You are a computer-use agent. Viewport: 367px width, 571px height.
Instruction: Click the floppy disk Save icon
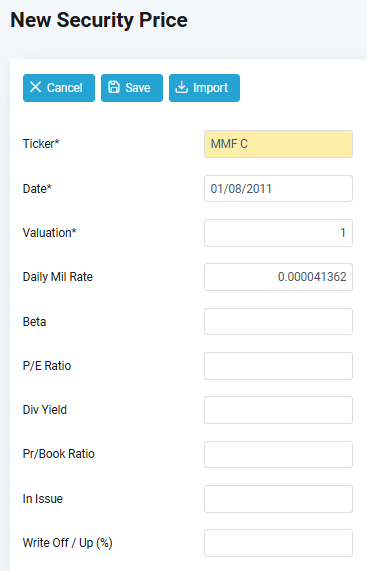(x=114, y=87)
